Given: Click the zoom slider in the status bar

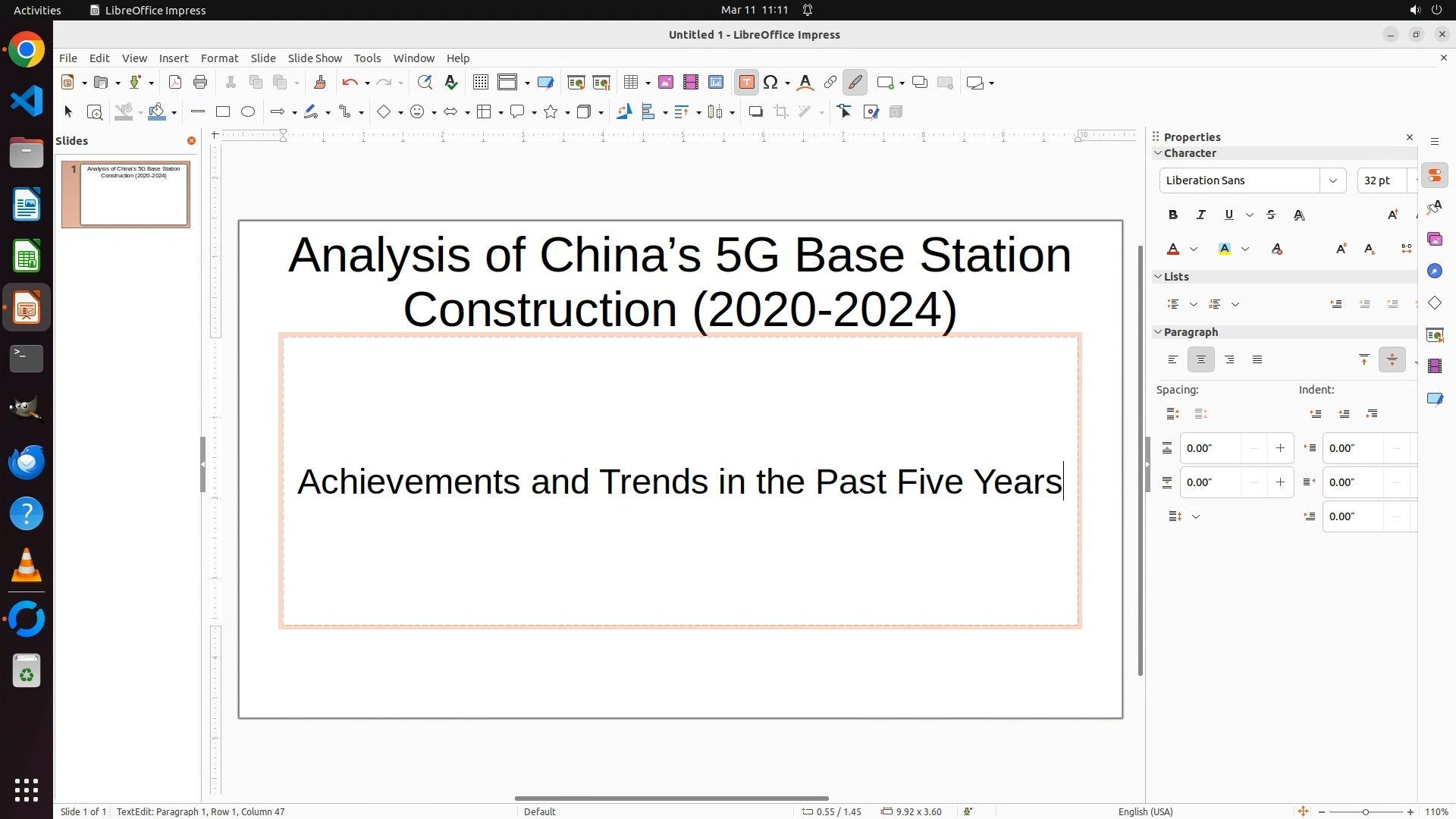Looking at the screenshot, I should (x=1365, y=811).
